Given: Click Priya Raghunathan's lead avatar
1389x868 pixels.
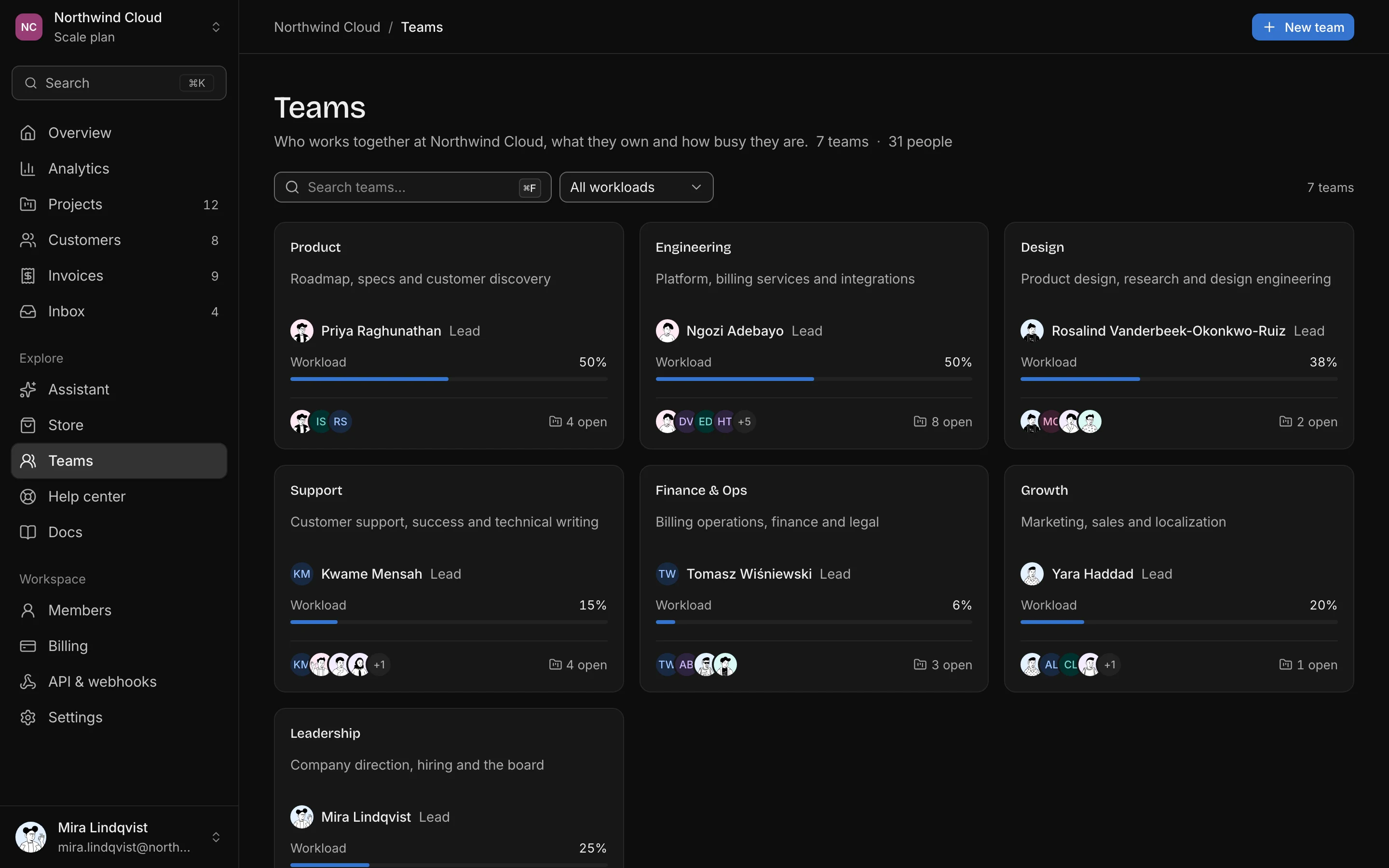Looking at the screenshot, I should click(302, 331).
